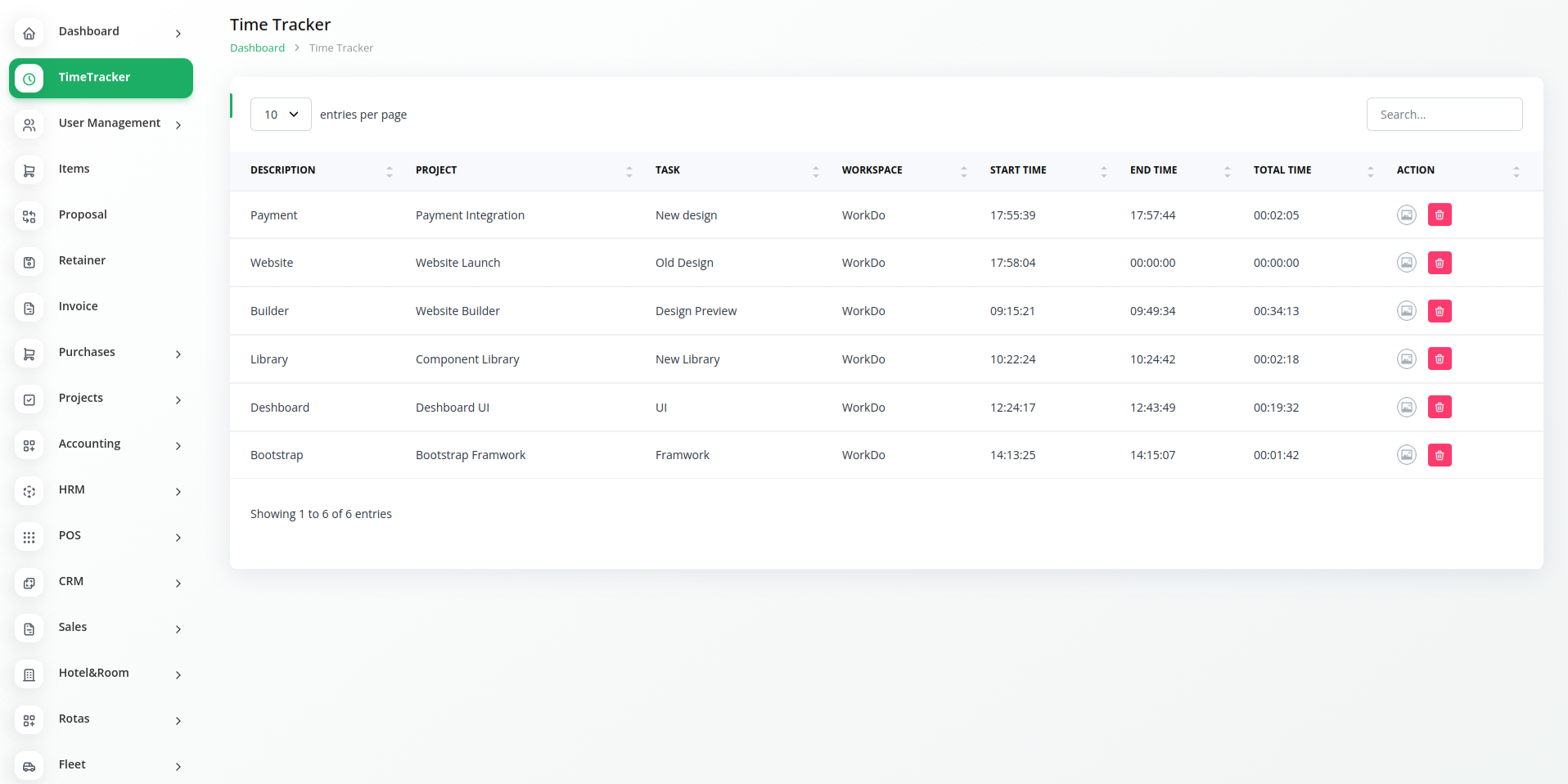
Task: Open the Accounting menu item
Action: tap(101, 444)
